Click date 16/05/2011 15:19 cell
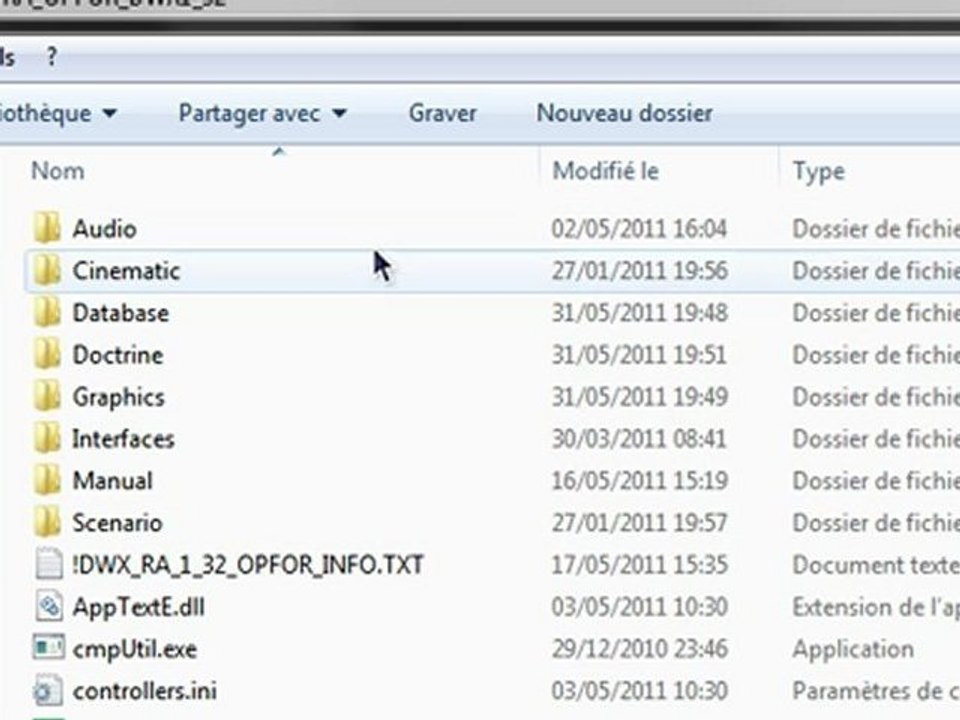Screen dimensions: 960x720 click(640, 481)
